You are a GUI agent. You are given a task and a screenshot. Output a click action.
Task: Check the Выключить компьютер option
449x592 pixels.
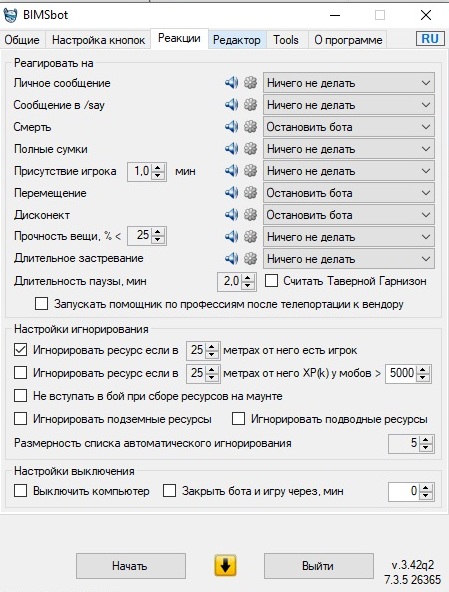(20, 491)
